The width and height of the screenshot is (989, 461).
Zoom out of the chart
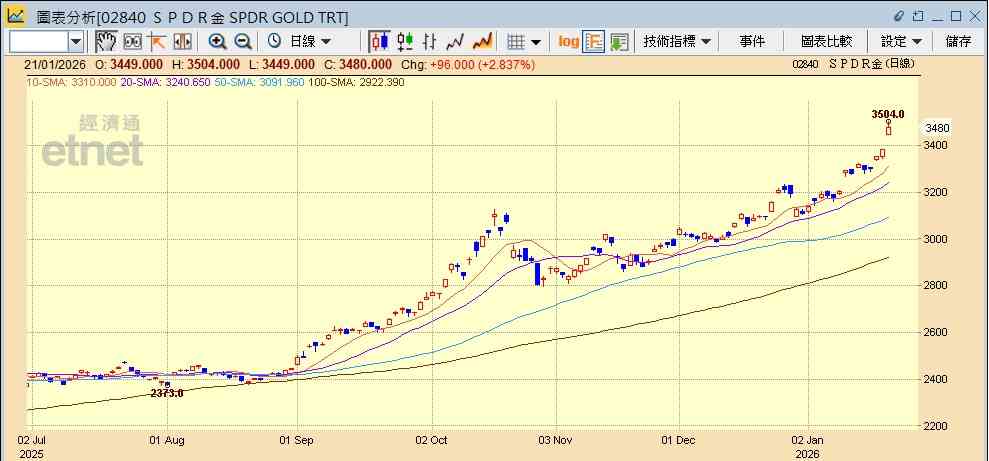tap(243, 42)
